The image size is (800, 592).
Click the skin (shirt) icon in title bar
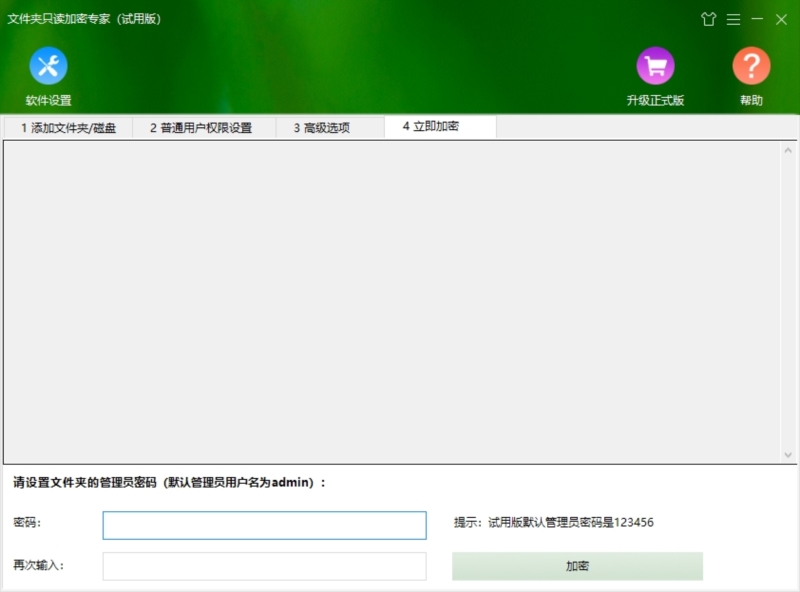[709, 19]
